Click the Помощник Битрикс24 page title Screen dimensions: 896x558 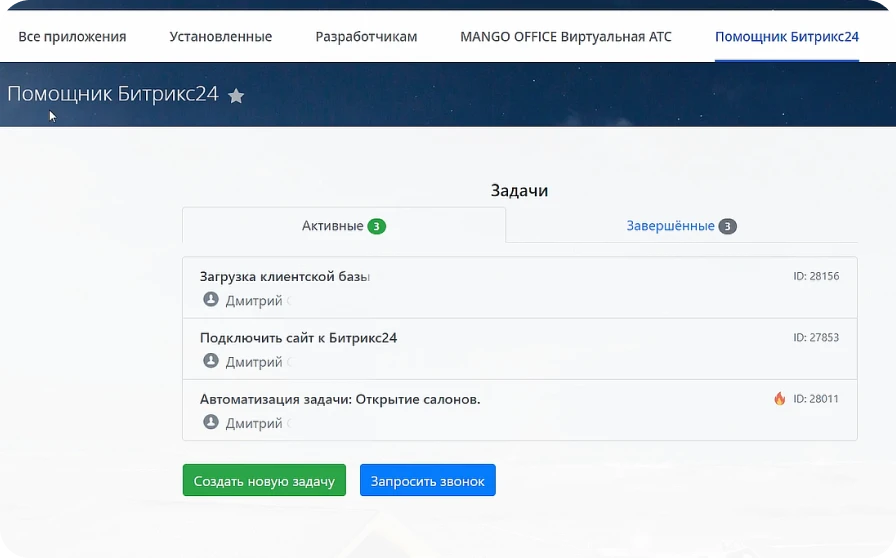(113, 94)
